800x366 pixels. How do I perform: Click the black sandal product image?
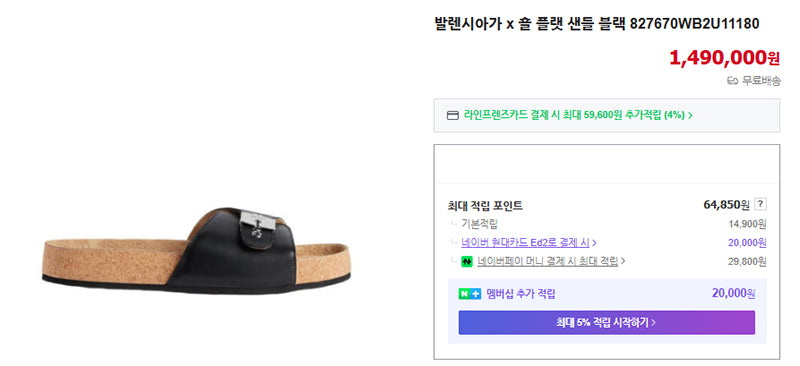pyautogui.click(x=196, y=250)
